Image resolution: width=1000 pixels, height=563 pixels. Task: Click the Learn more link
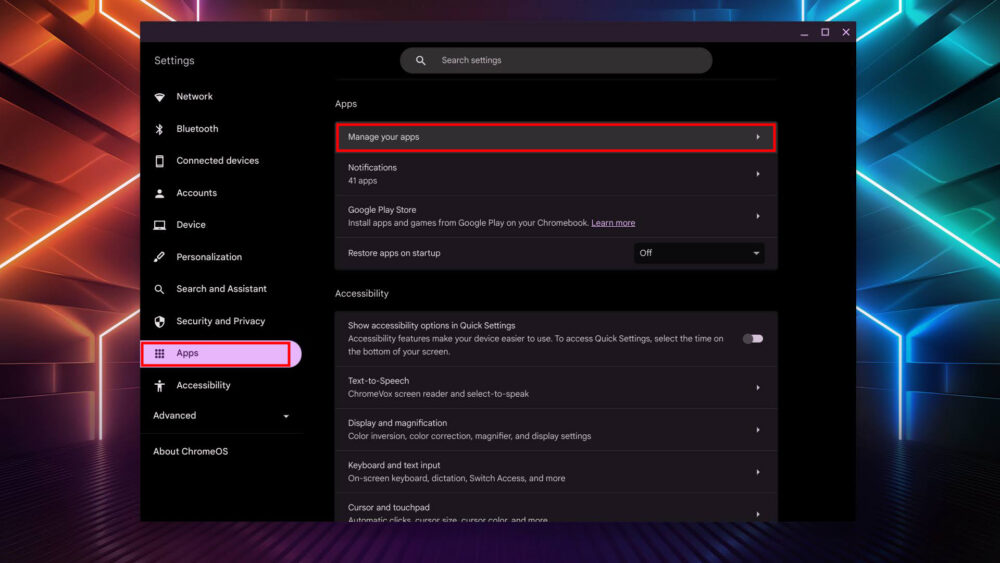tap(613, 223)
